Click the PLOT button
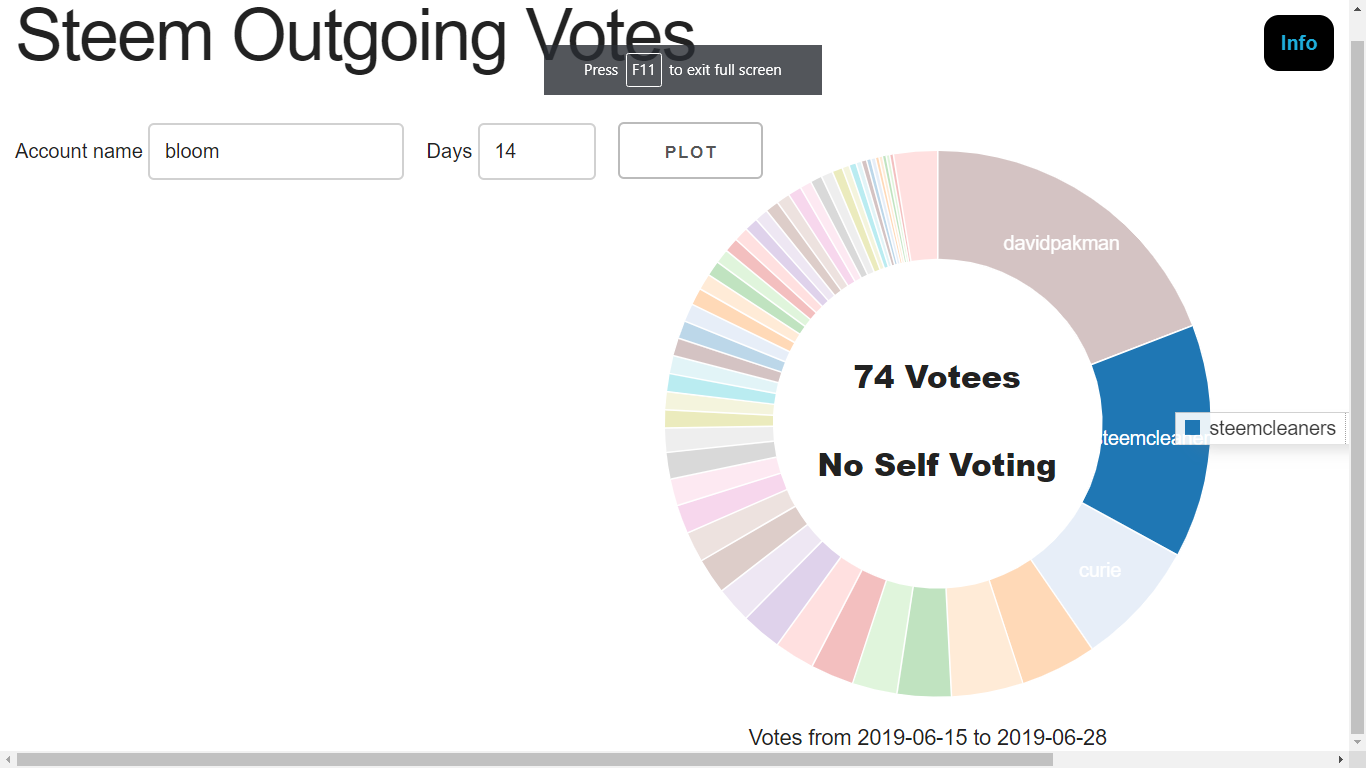This screenshot has height=768, width=1366. coord(690,151)
